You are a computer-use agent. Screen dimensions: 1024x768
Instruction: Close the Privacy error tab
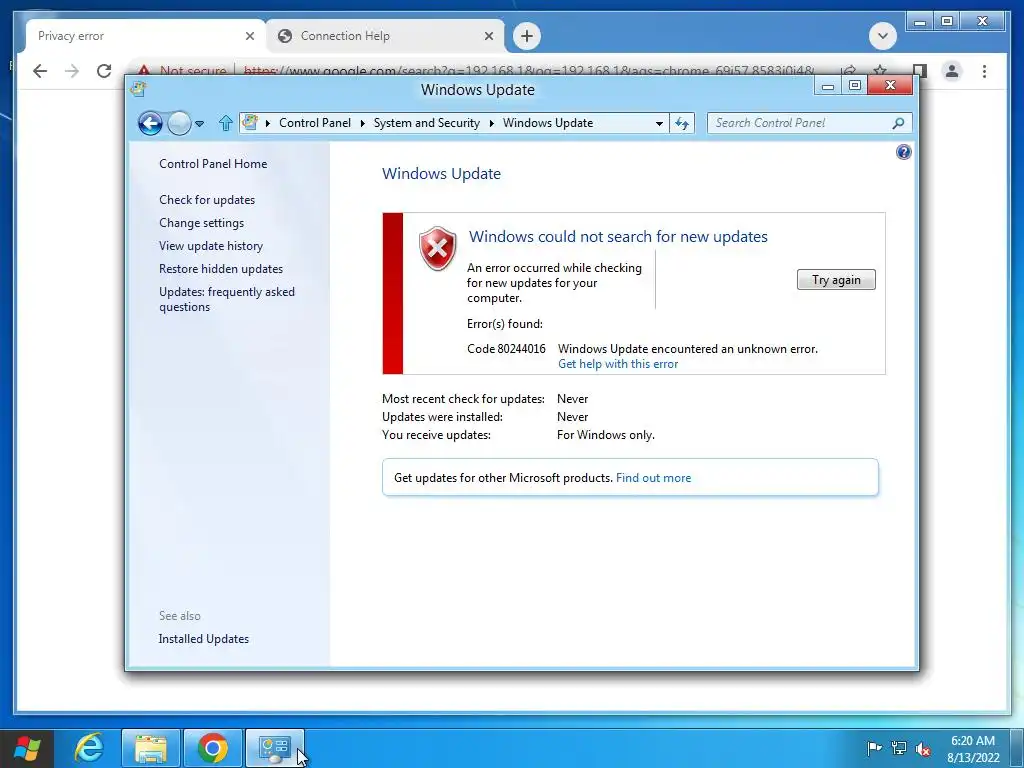tap(249, 36)
